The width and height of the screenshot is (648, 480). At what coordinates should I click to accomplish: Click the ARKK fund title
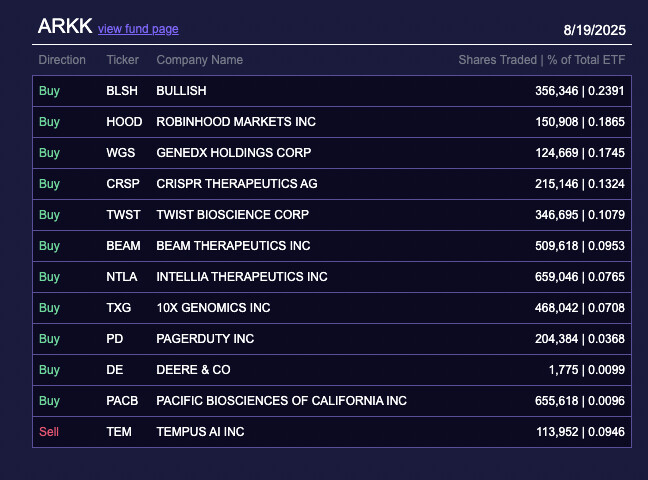coord(65,26)
